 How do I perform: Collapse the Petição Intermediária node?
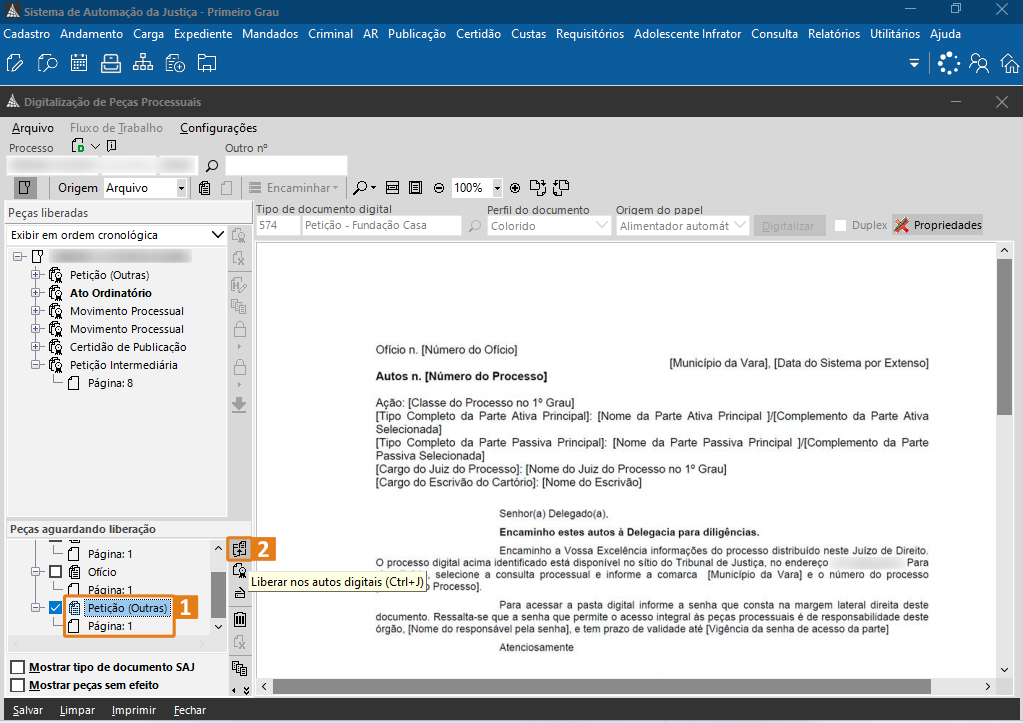(x=36, y=365)
